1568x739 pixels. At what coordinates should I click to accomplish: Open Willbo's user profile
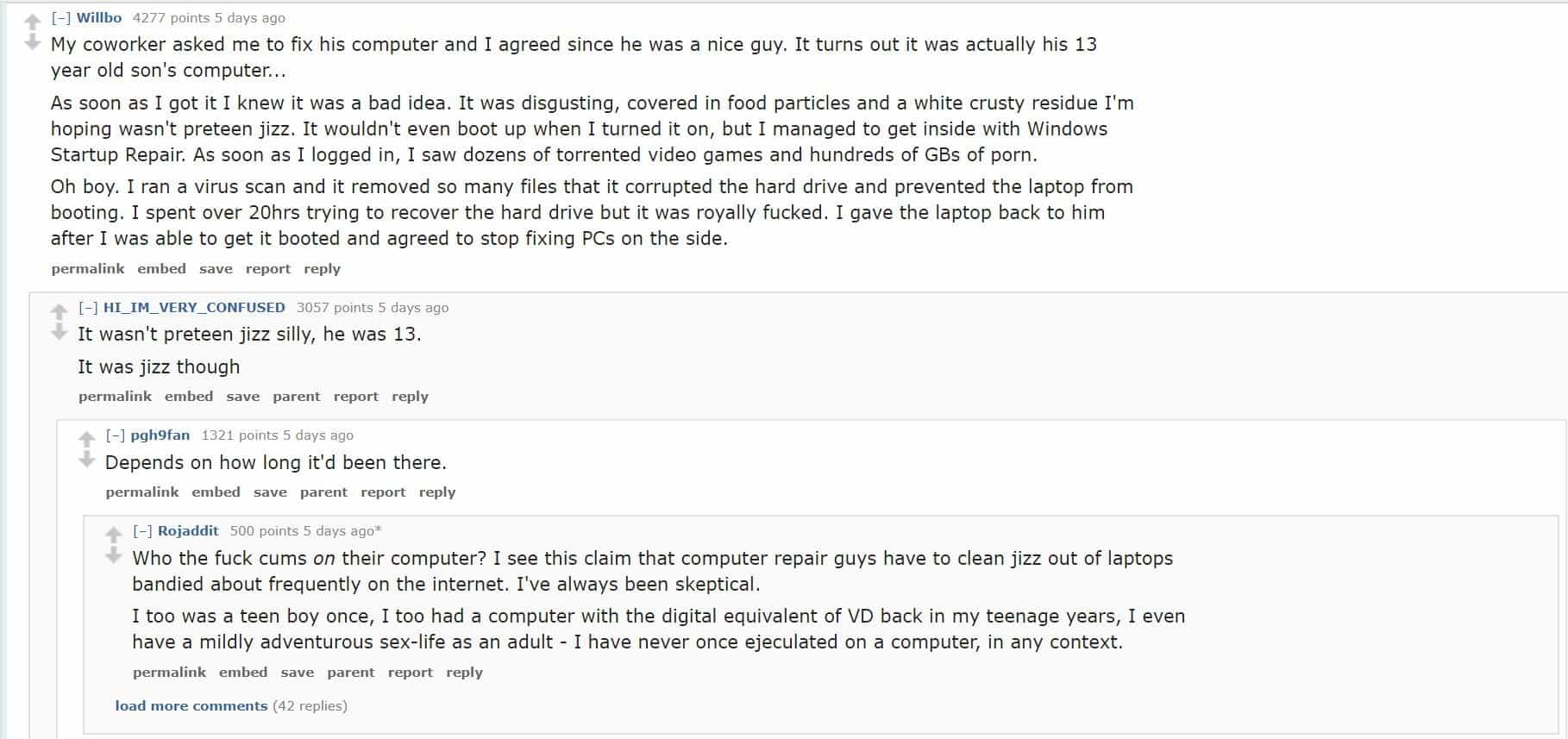click(x=98, y=16)
